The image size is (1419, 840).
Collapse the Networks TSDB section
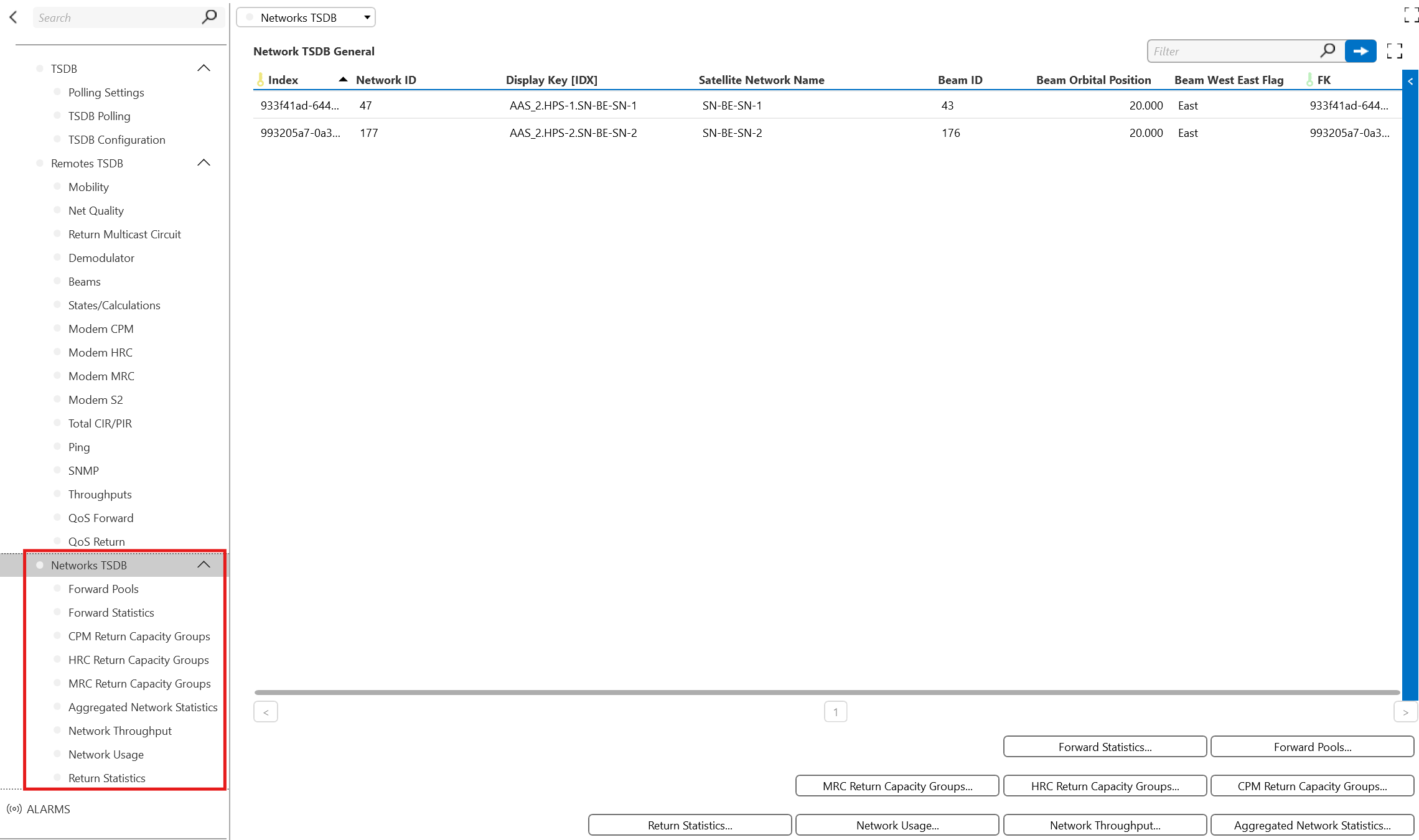(x=204, y=564)
